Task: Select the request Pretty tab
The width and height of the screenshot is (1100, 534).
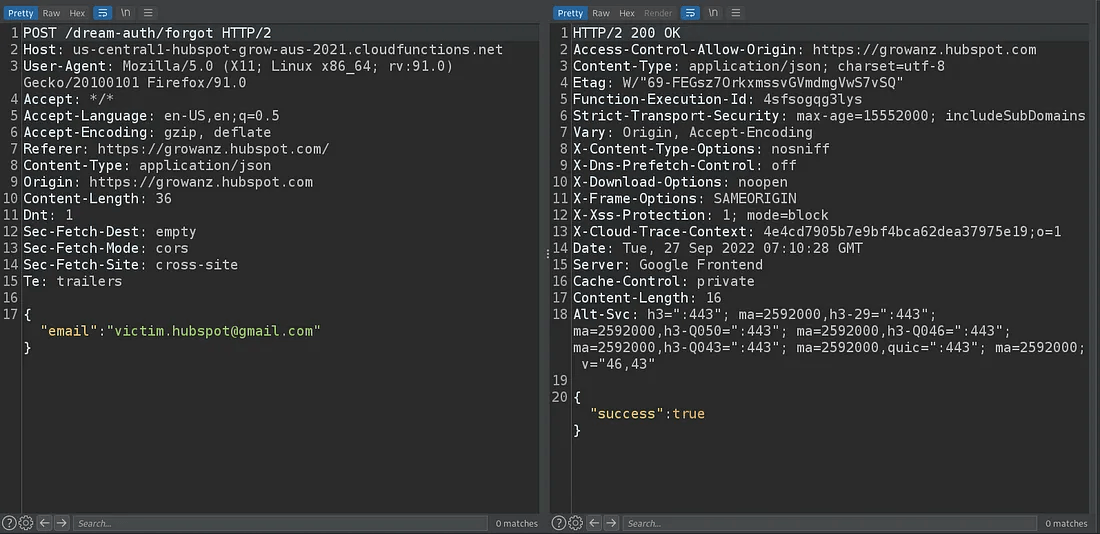Action: (20, 13)
